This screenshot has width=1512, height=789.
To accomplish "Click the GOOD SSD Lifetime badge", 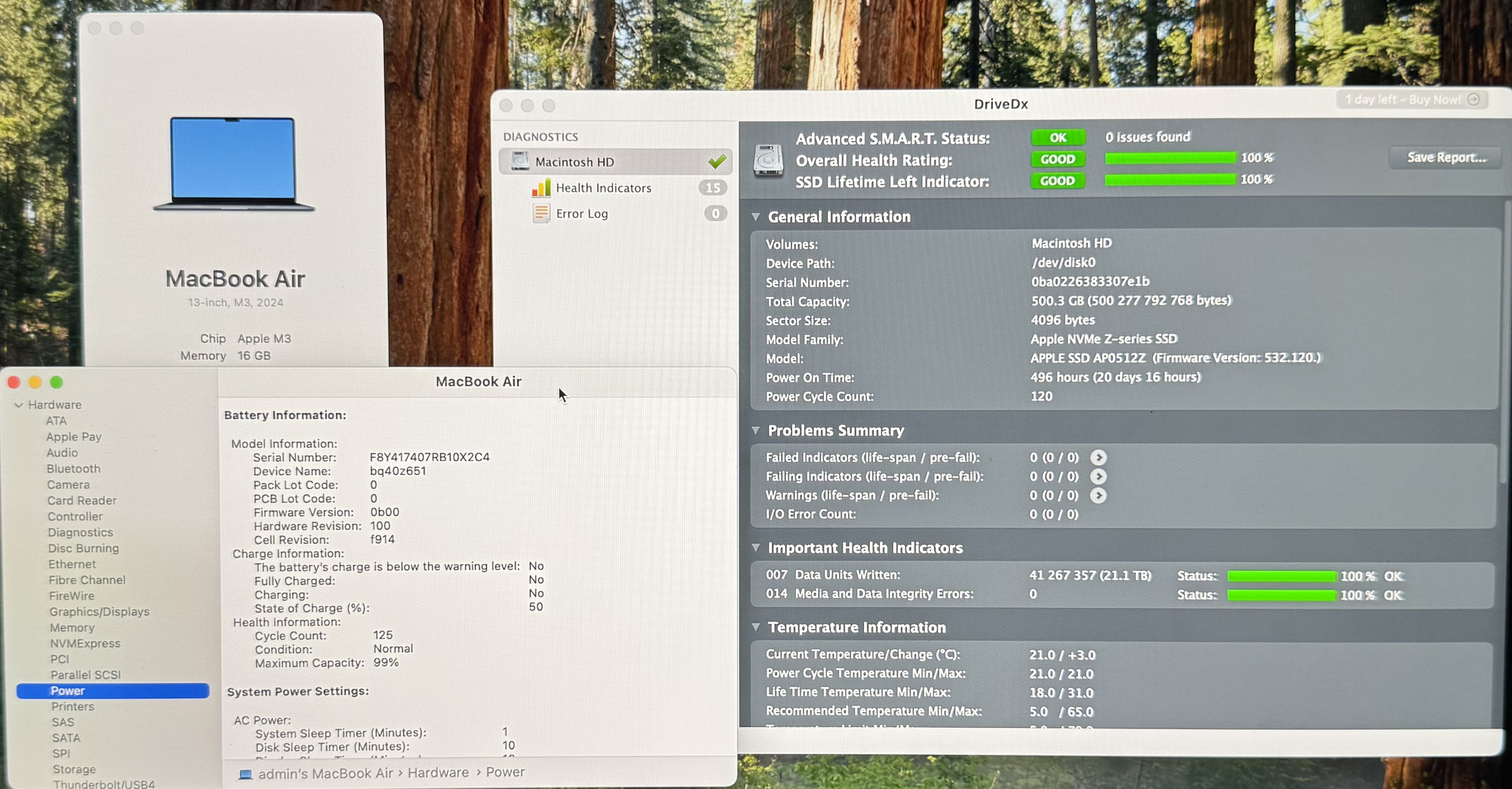I will (1058, 181).
